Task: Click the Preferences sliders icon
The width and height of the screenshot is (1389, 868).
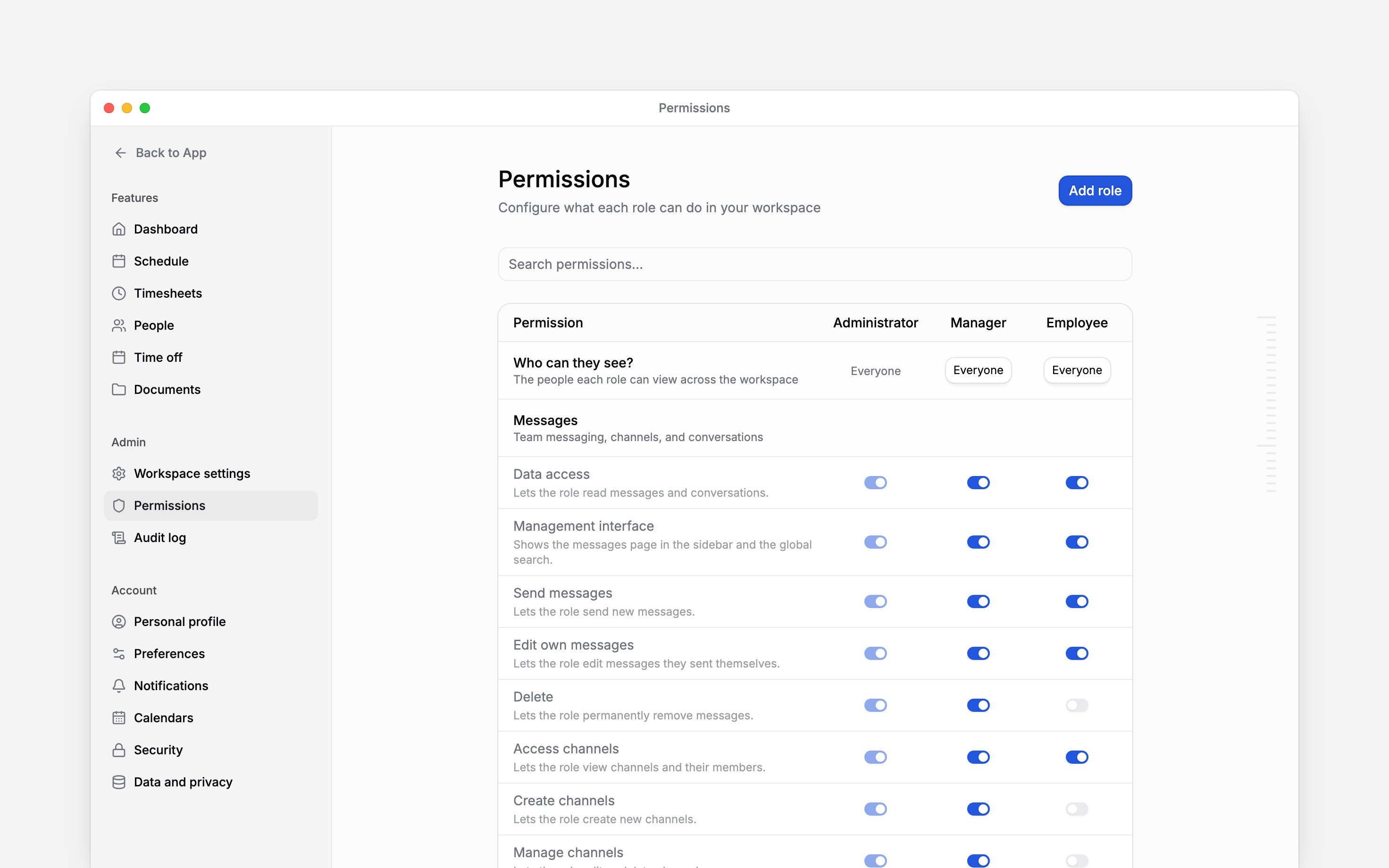Action: [119, 654]
